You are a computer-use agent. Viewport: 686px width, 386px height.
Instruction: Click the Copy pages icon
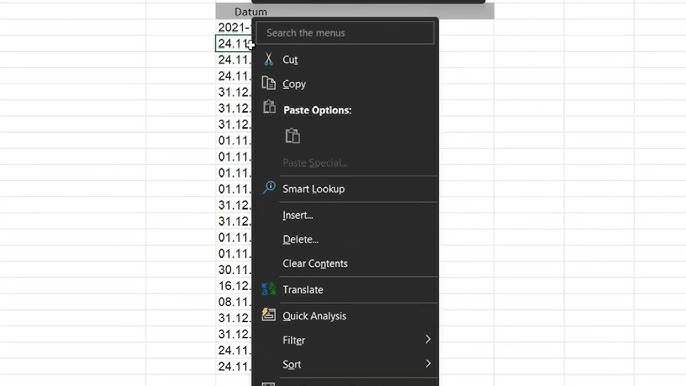(269, 83)
